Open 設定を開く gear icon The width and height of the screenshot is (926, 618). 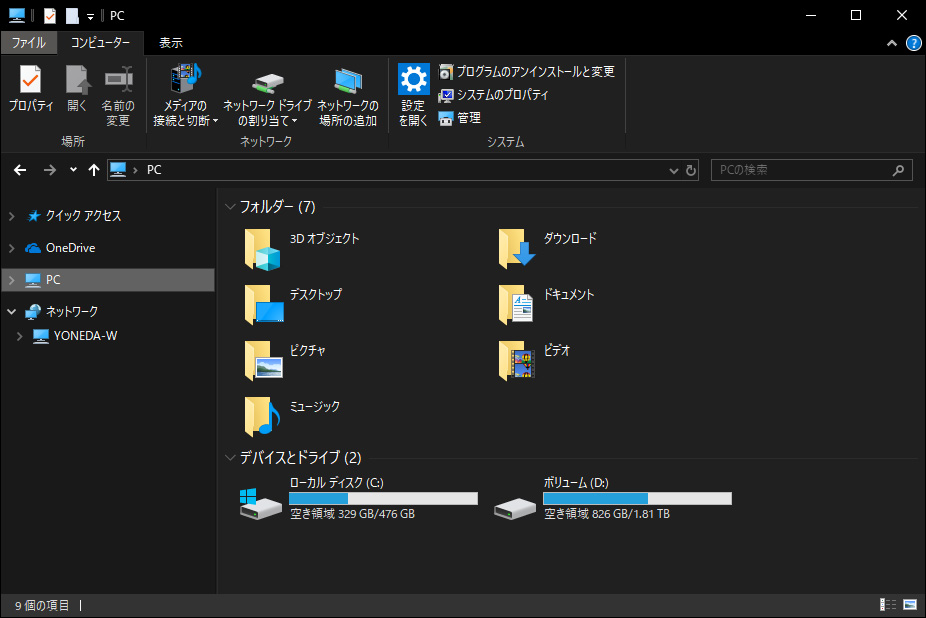coord(413,80)
